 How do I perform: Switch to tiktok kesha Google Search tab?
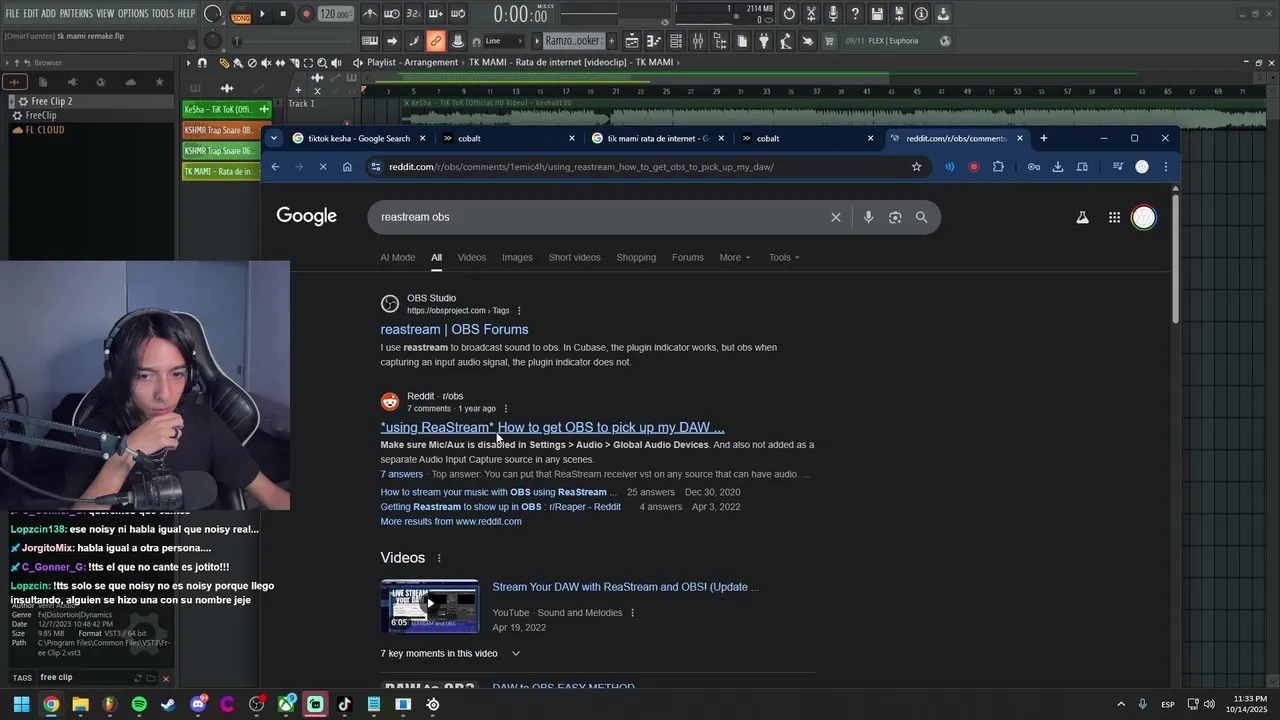[x=359, y=138]
